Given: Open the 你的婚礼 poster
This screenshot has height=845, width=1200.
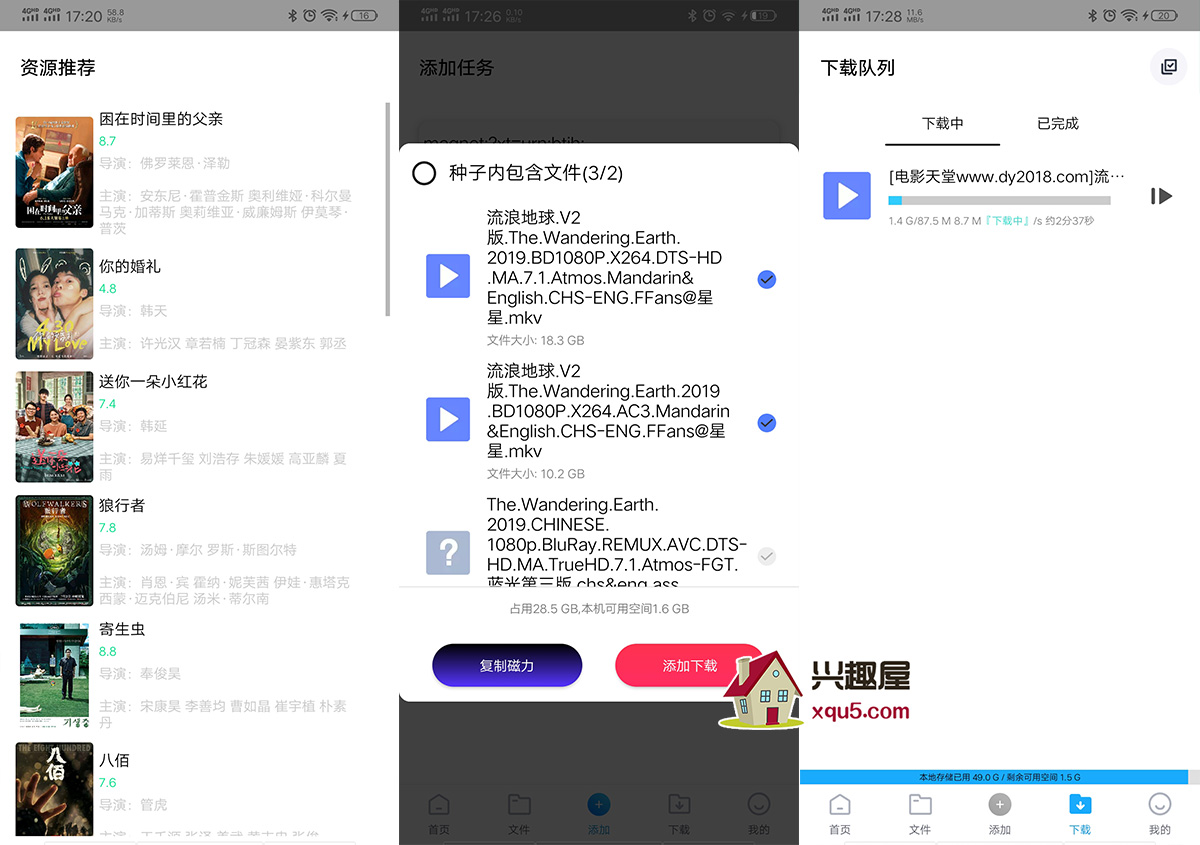Looking at the screenshot, I should (55, 304).
